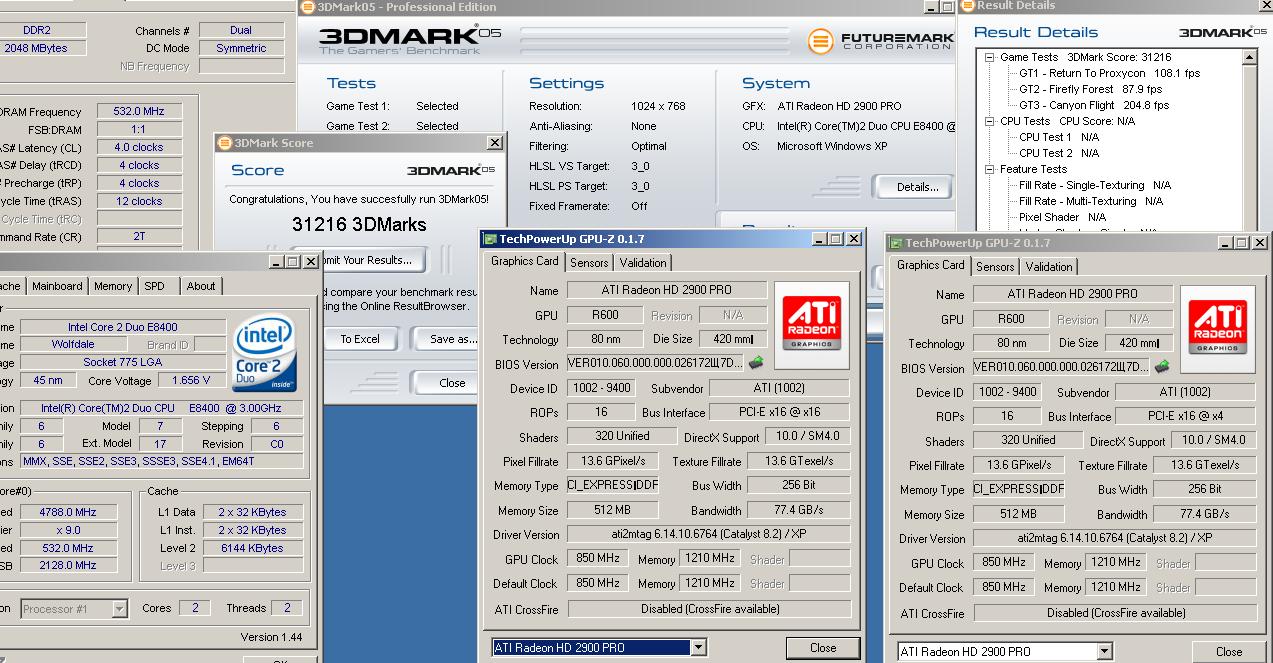Click the '4788.0 MHz' core speed value
1273x663 pixels.
pyautogui.click(x=67, y=512)
